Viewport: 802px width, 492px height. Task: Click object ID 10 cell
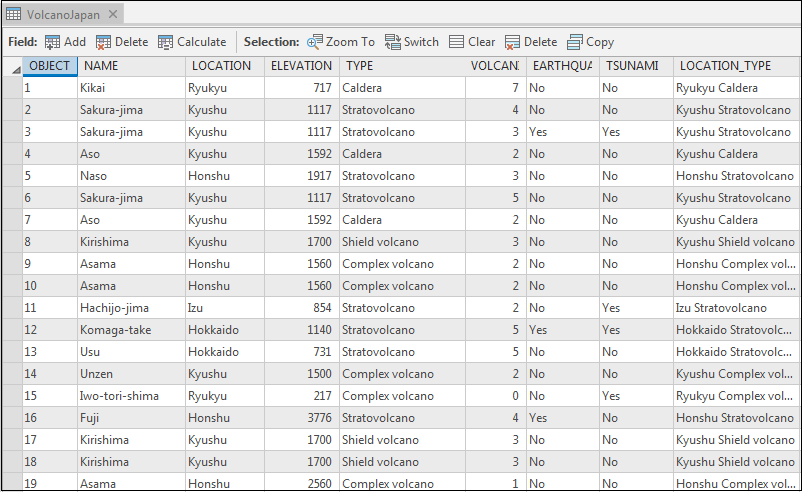(x=50, y=286)
